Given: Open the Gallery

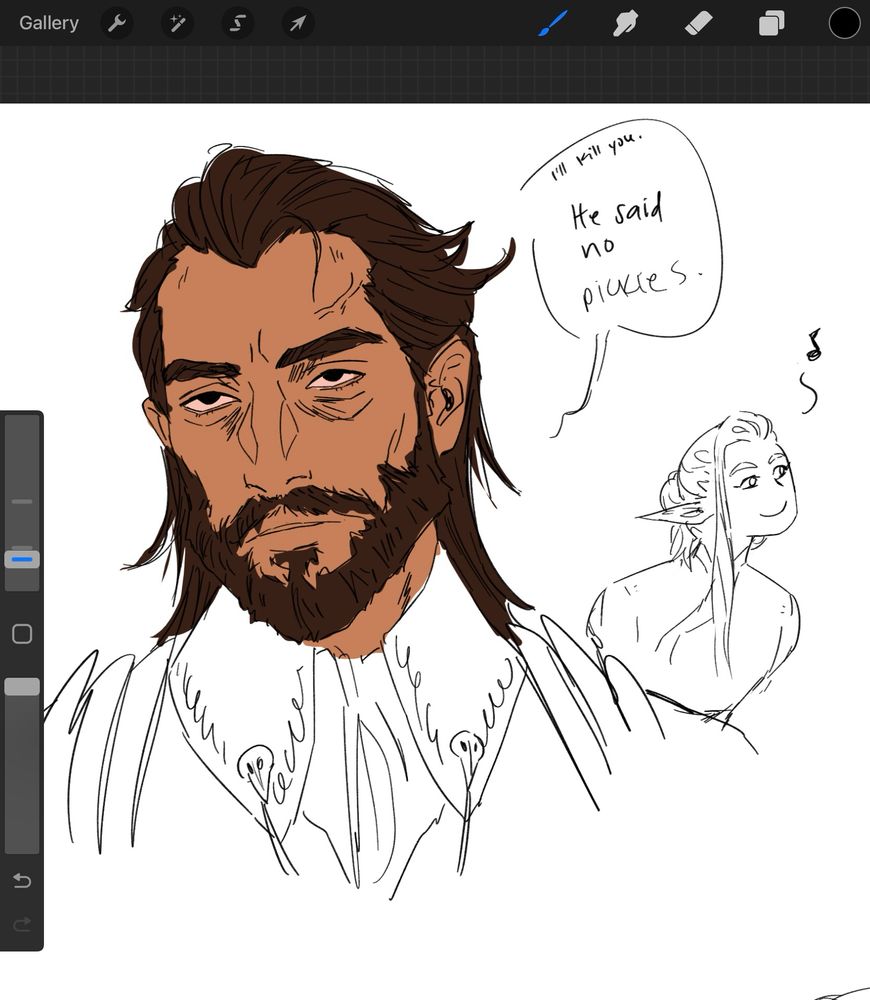Looking at the screenshot, I should (x=48, y=23).
